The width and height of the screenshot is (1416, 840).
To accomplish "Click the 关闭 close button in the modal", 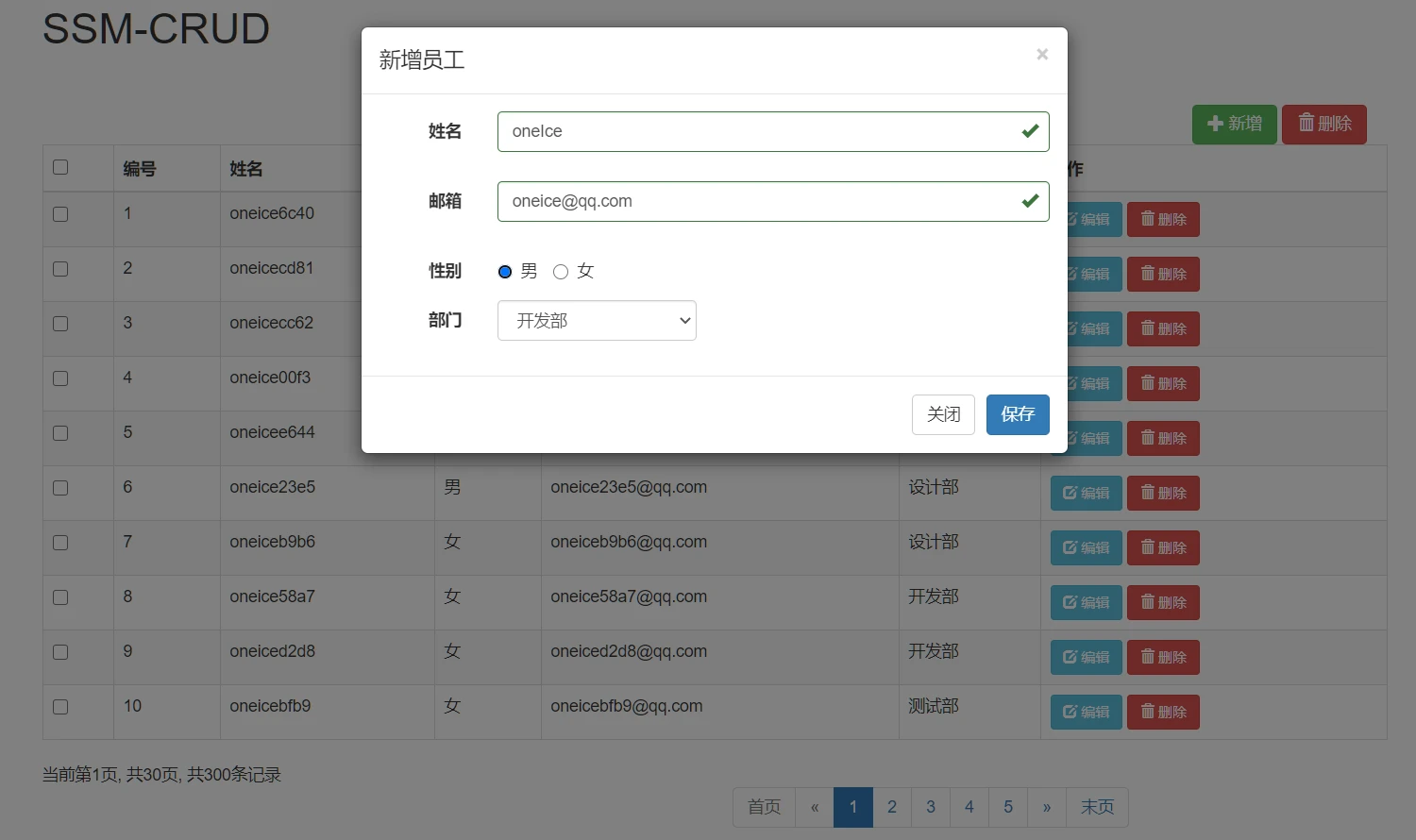I will pyautogui.click(x=943, y=414).
